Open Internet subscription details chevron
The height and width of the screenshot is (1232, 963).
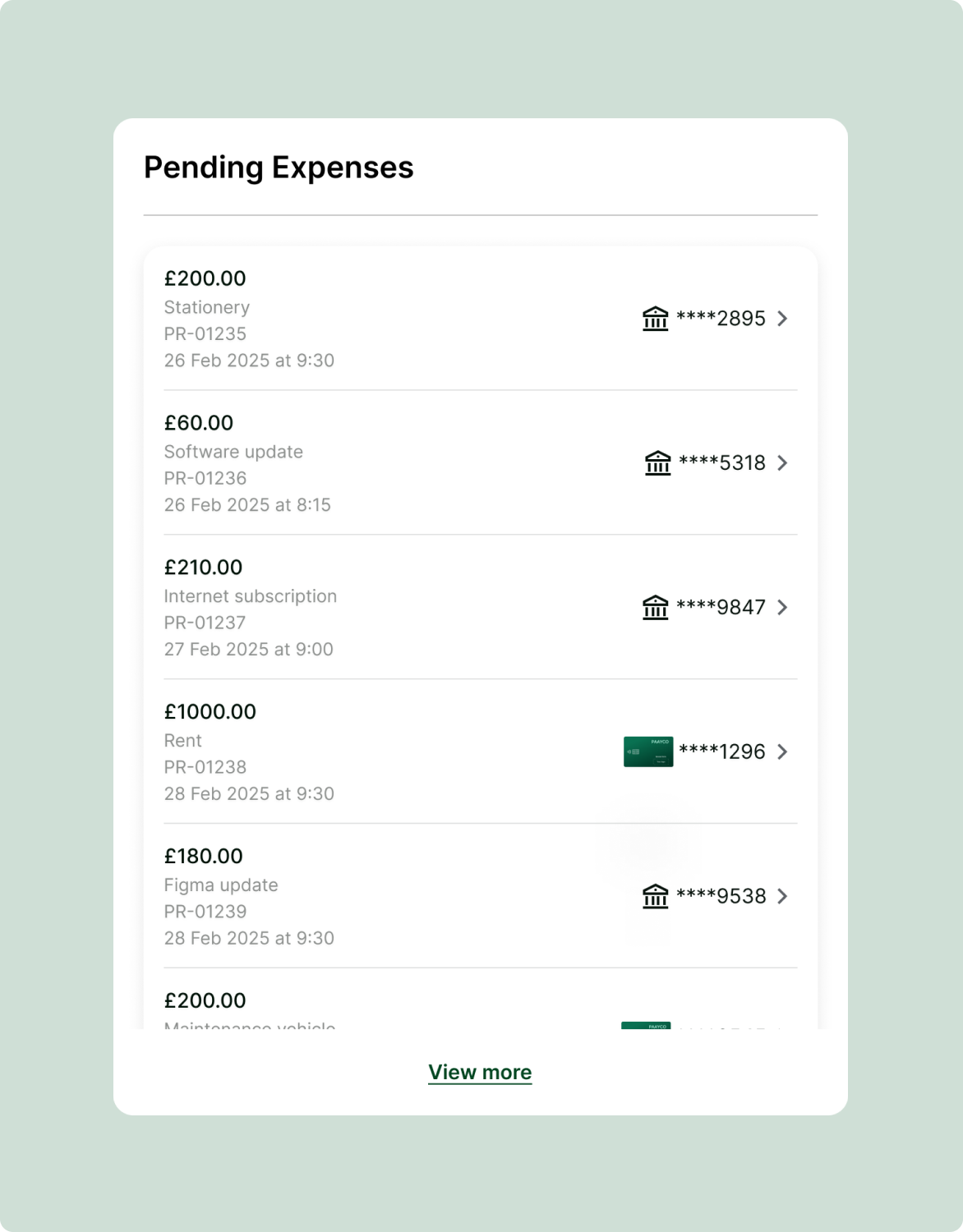pos(782,608)
